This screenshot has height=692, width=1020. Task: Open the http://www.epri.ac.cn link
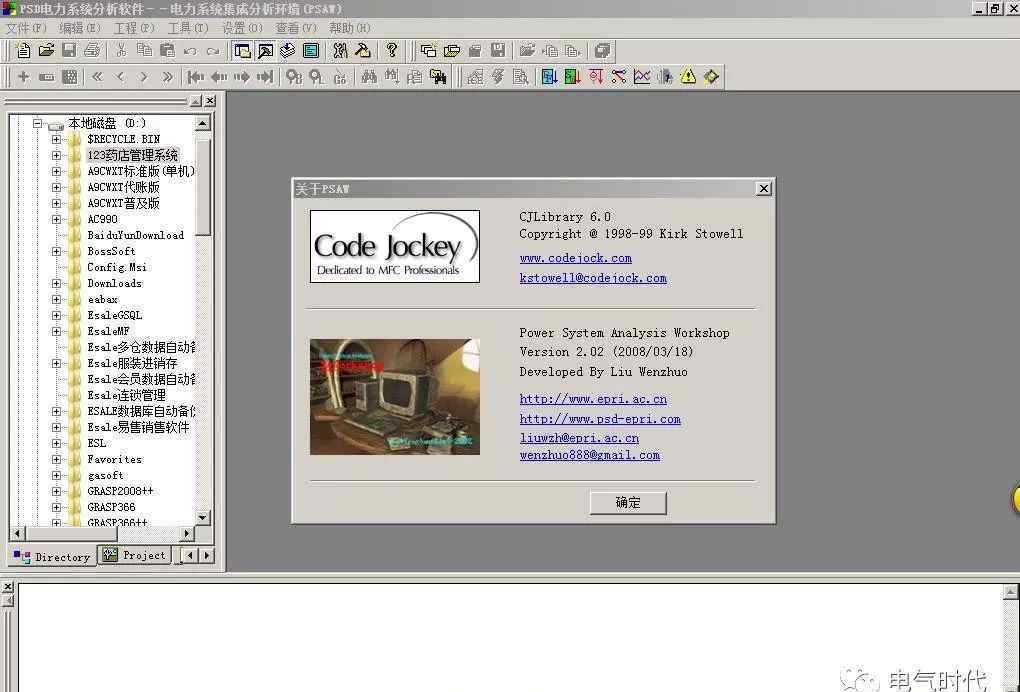click(x=593, y=399)
